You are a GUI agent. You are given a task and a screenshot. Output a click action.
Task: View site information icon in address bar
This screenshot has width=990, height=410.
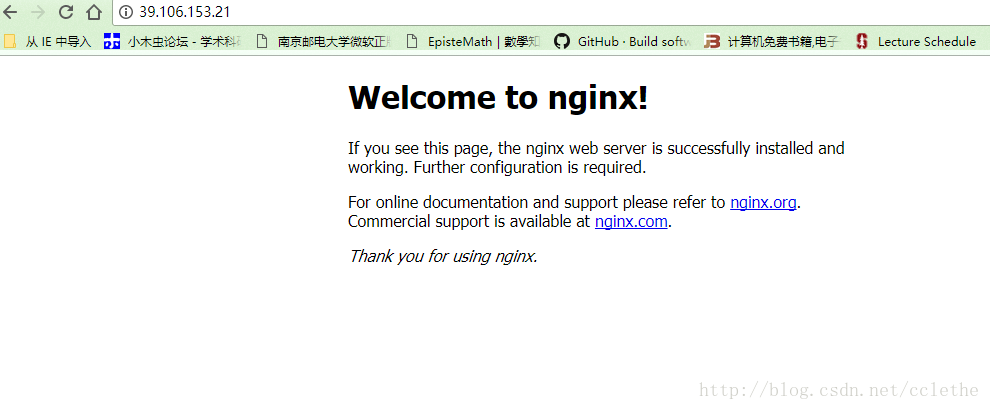click(126, 11)
